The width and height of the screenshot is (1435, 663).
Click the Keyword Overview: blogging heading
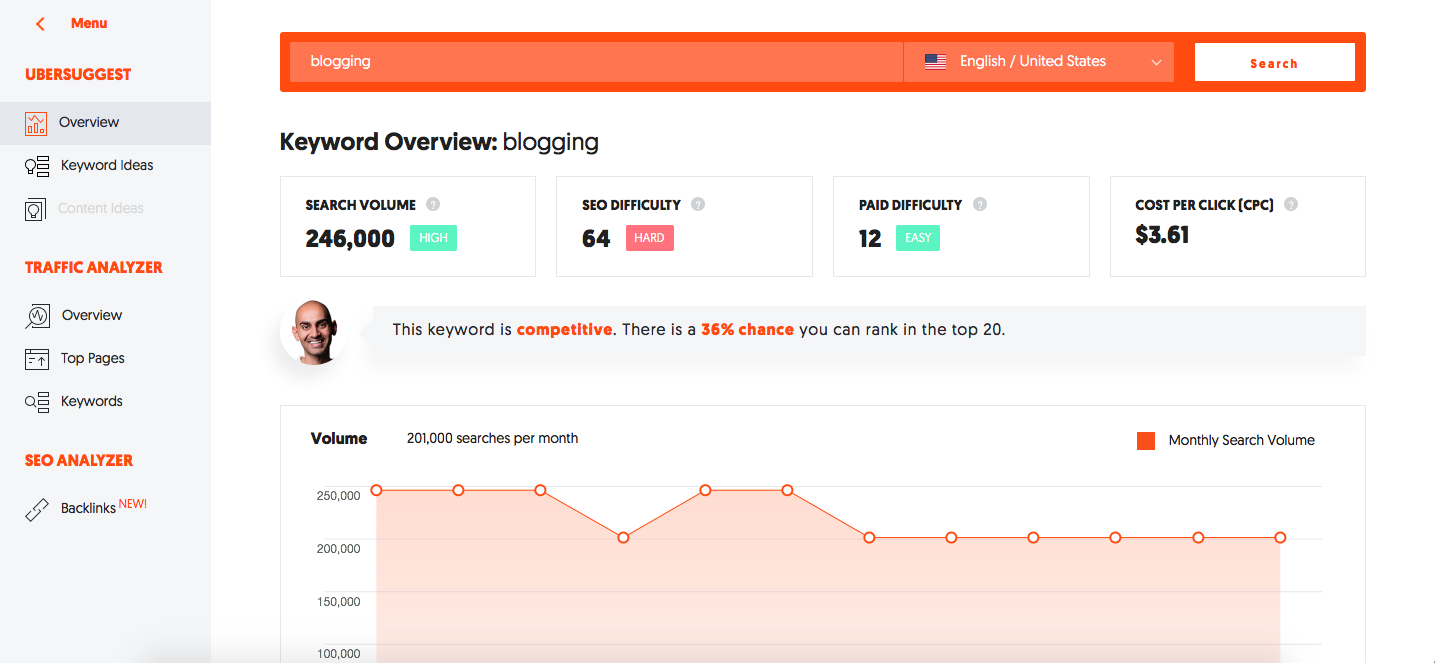tap(439, 142)
